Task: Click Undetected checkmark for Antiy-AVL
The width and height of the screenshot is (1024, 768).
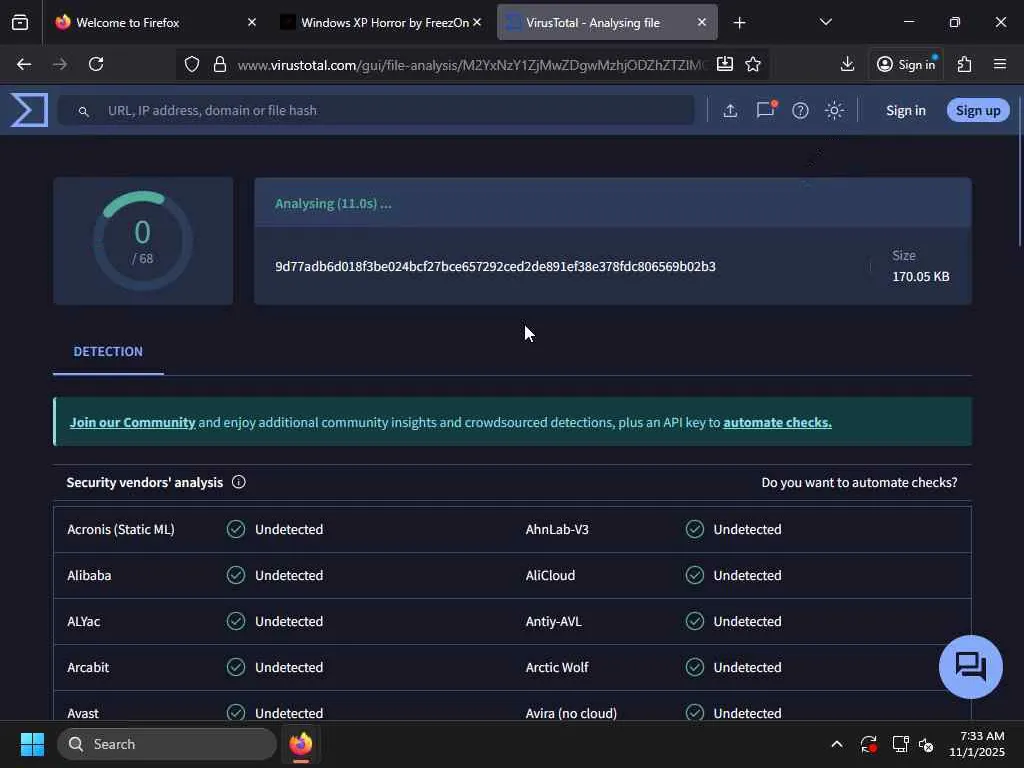Action: [695, 621]
